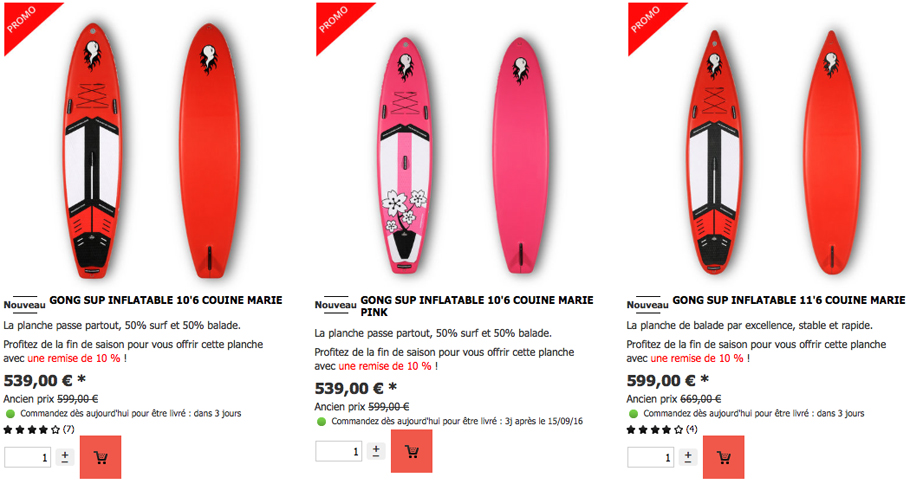Add the 11'6 Couine Marie to cart

723,457
